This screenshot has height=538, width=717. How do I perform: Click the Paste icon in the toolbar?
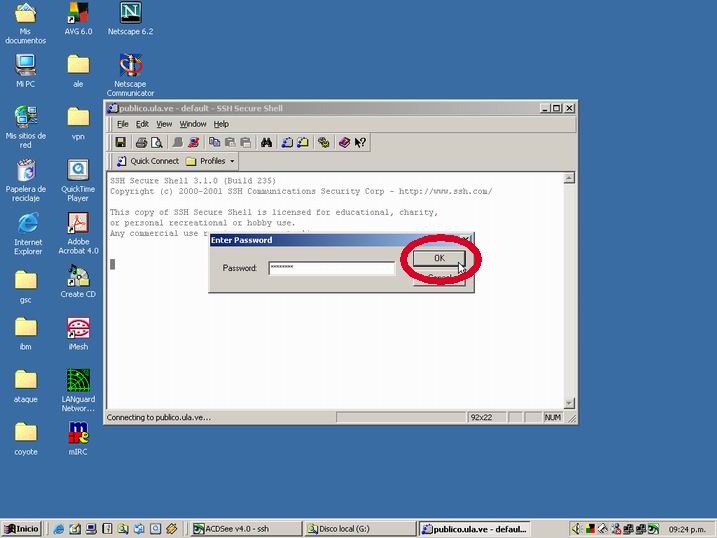click(230, 143)
